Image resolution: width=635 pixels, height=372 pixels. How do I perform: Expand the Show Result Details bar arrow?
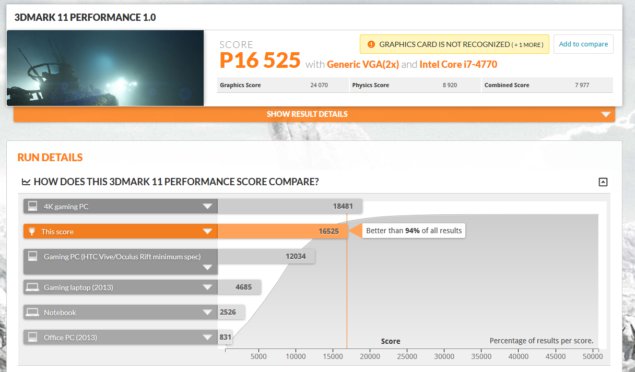605,115
